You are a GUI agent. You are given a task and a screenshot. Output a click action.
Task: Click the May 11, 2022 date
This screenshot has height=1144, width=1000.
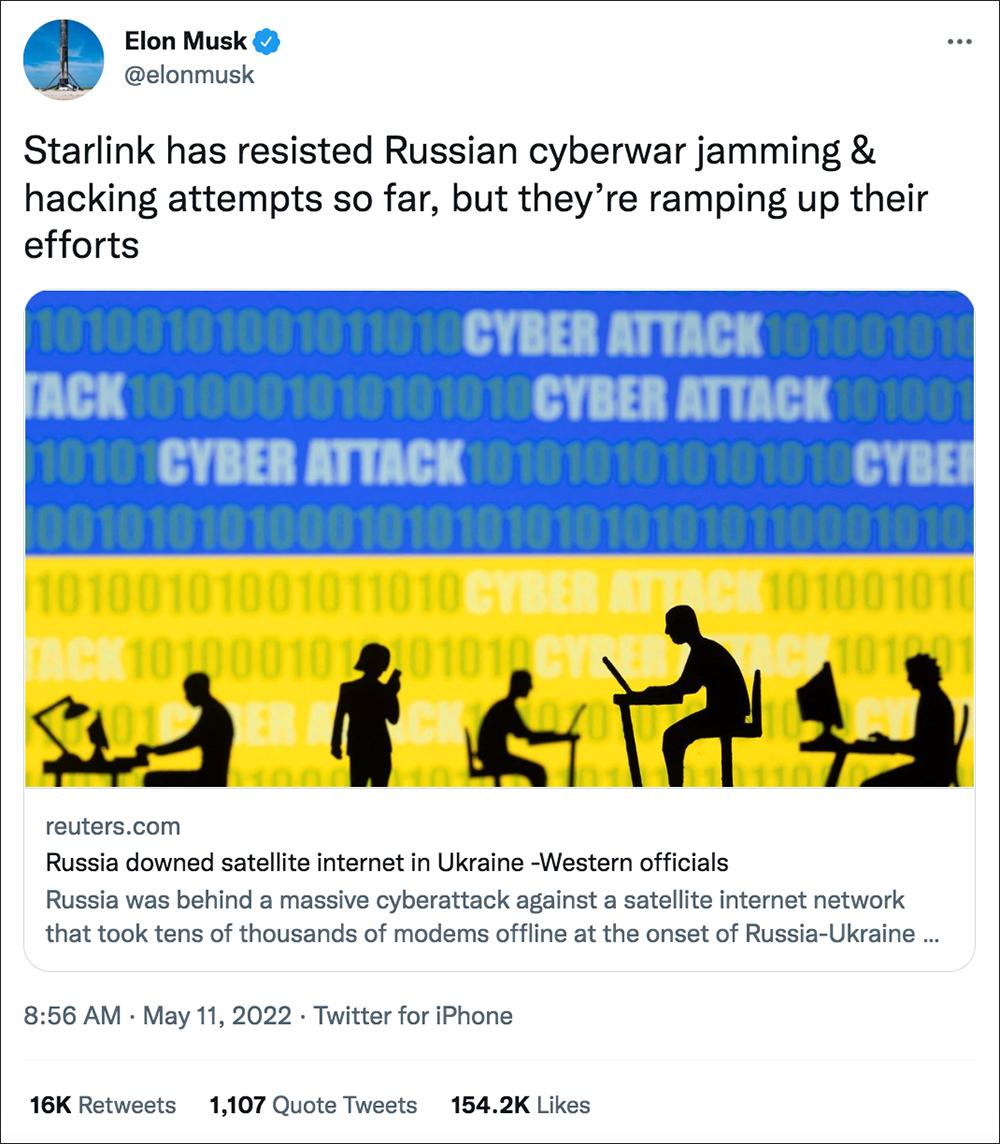[217, 1016]
